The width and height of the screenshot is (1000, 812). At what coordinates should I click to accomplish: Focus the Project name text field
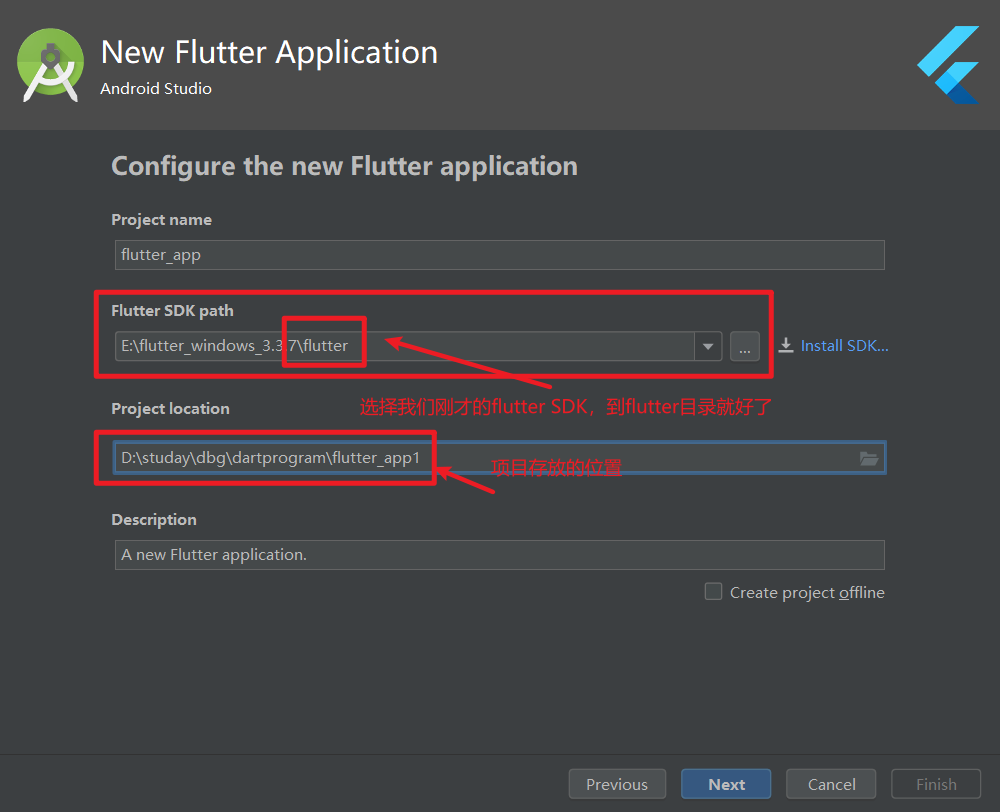pyautogui.click(x=500, y=255)
